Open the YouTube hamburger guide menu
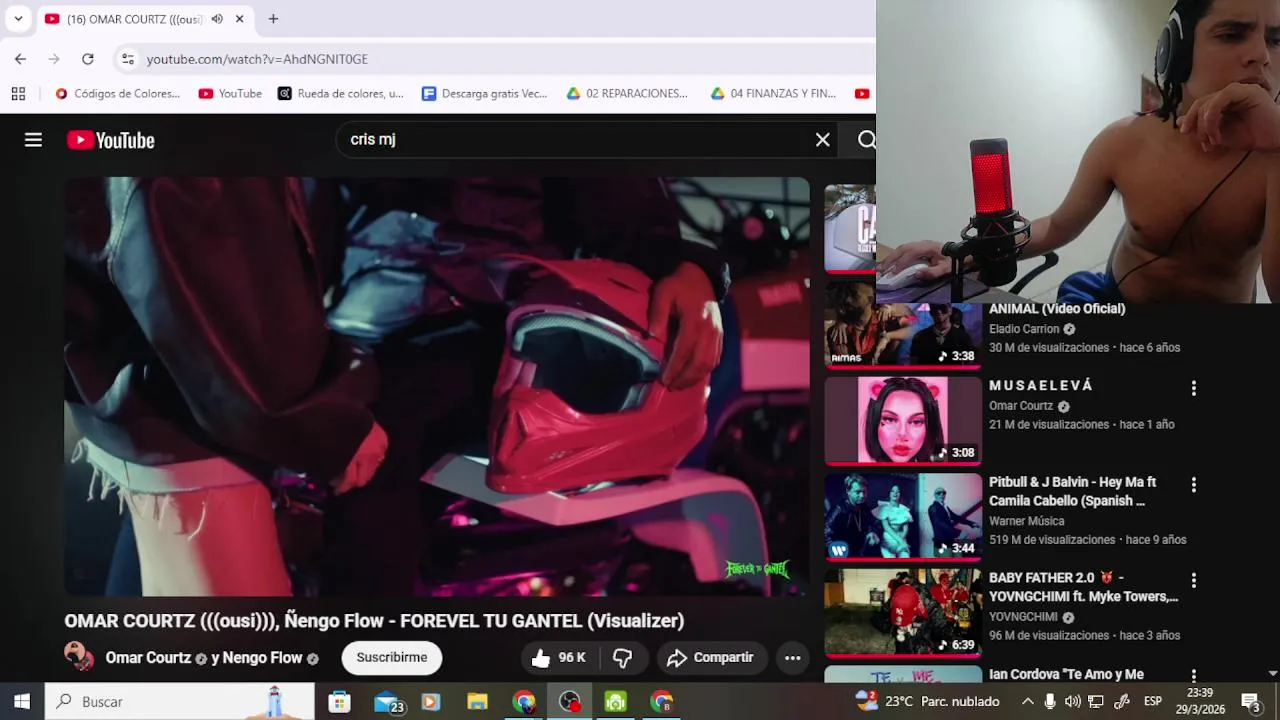This screenshot has width=1280, height=720. (33, 140)
